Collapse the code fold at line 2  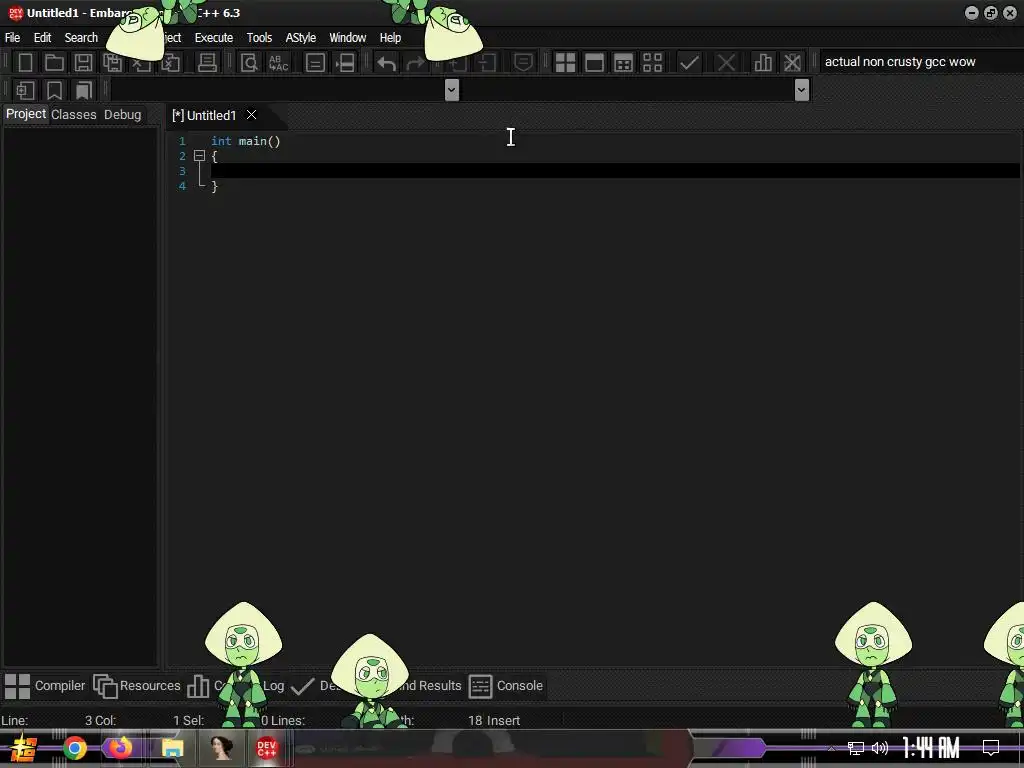coord(199,156)
